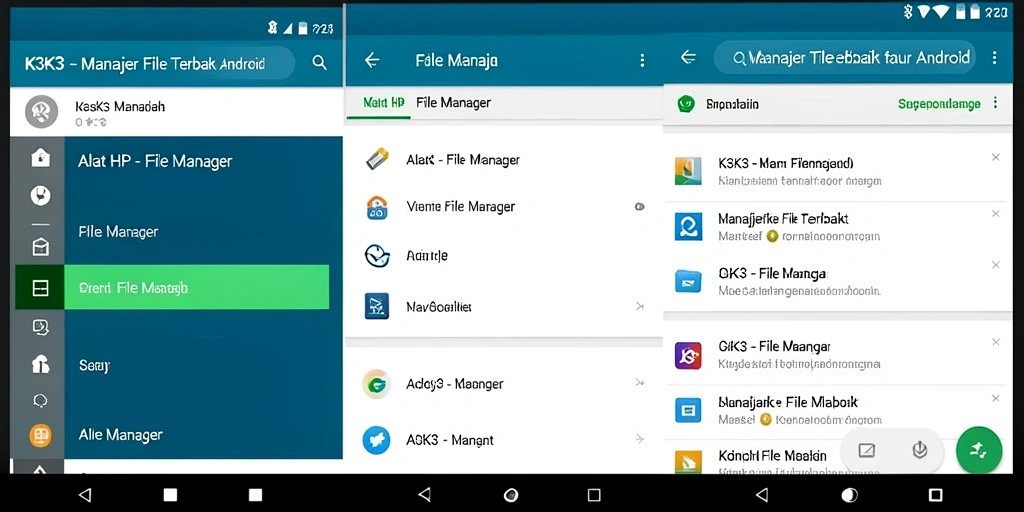The height and width of the screenshot is (512, 1024).
Task: Open search in the K3K3 left panel header
Action: [319, 63]
